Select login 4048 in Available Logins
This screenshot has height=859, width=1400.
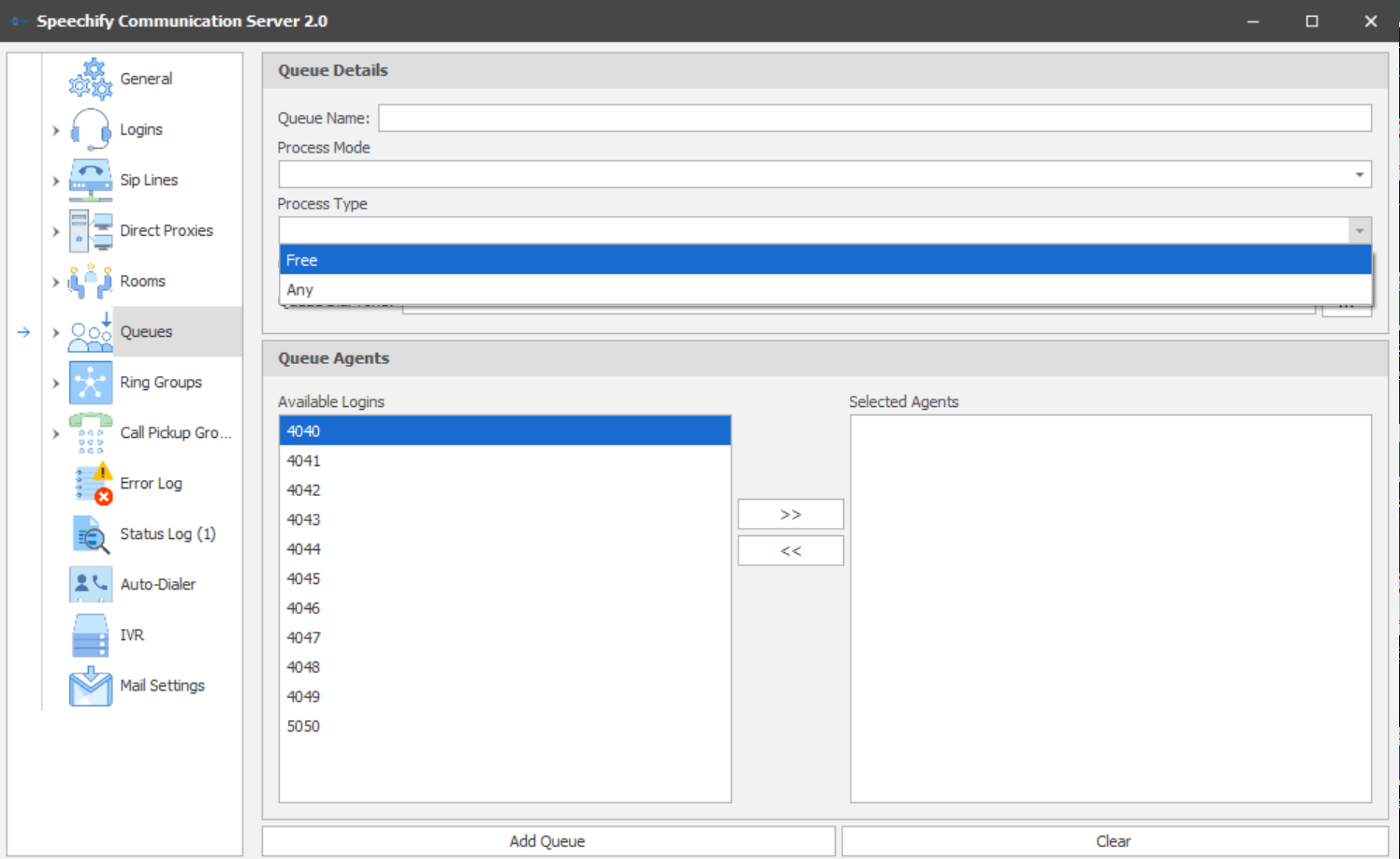(x=504, y=666)
